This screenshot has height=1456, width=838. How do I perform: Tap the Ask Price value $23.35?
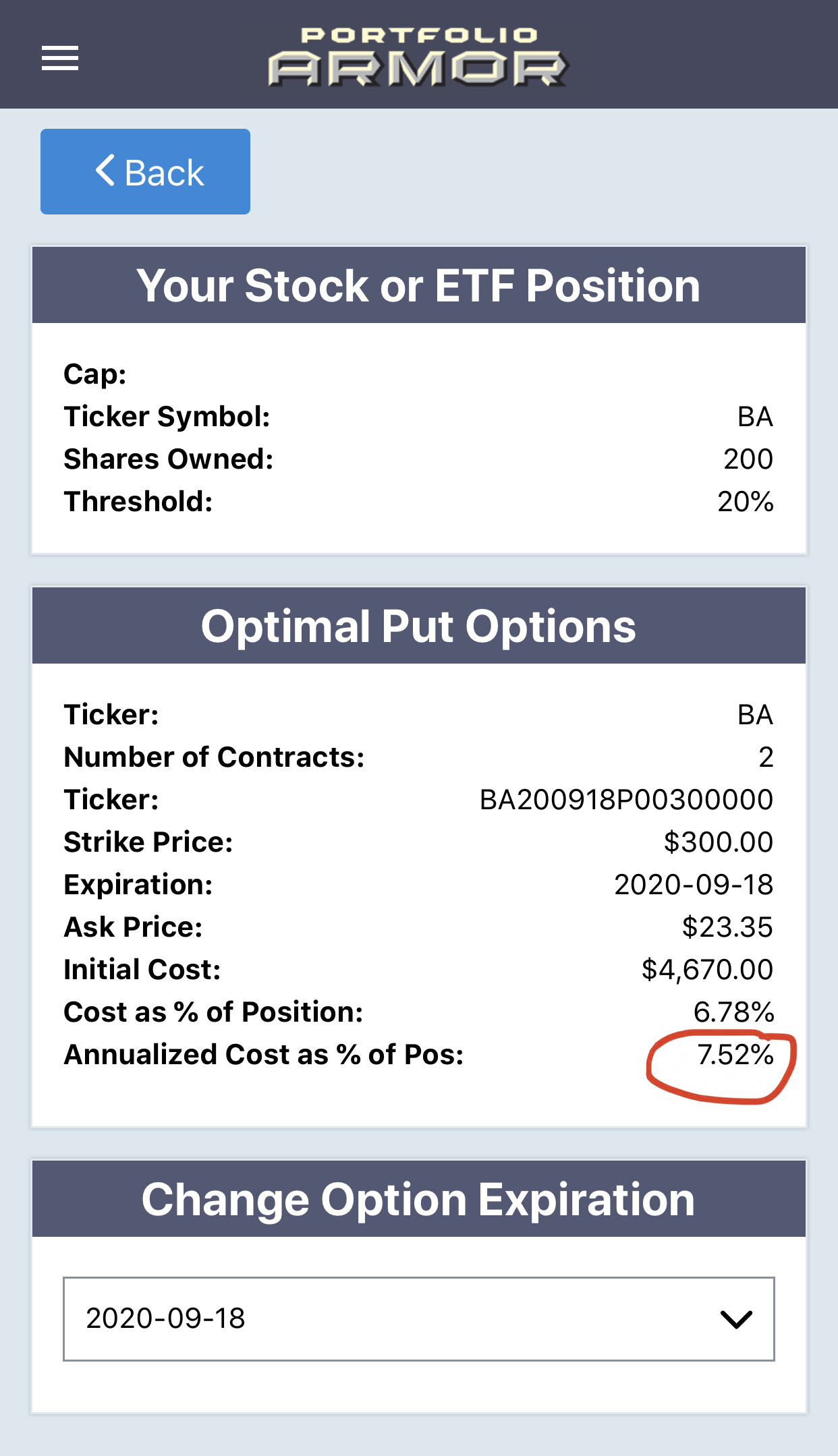point(727,927)
